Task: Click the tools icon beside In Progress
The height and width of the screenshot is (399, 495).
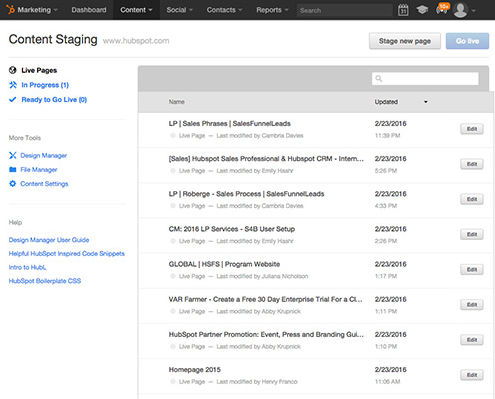Action: tap(13, 85)
